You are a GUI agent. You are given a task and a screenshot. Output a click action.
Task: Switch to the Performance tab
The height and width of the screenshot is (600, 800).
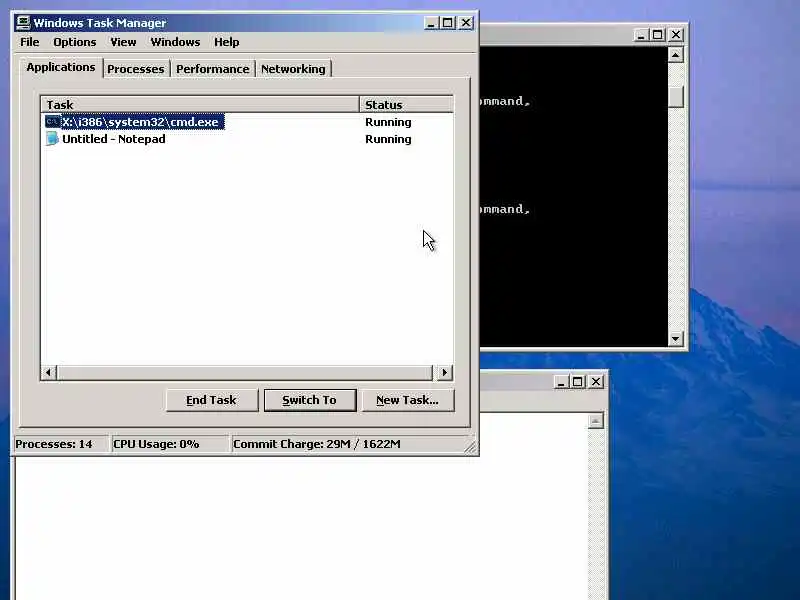pos(213,69)
